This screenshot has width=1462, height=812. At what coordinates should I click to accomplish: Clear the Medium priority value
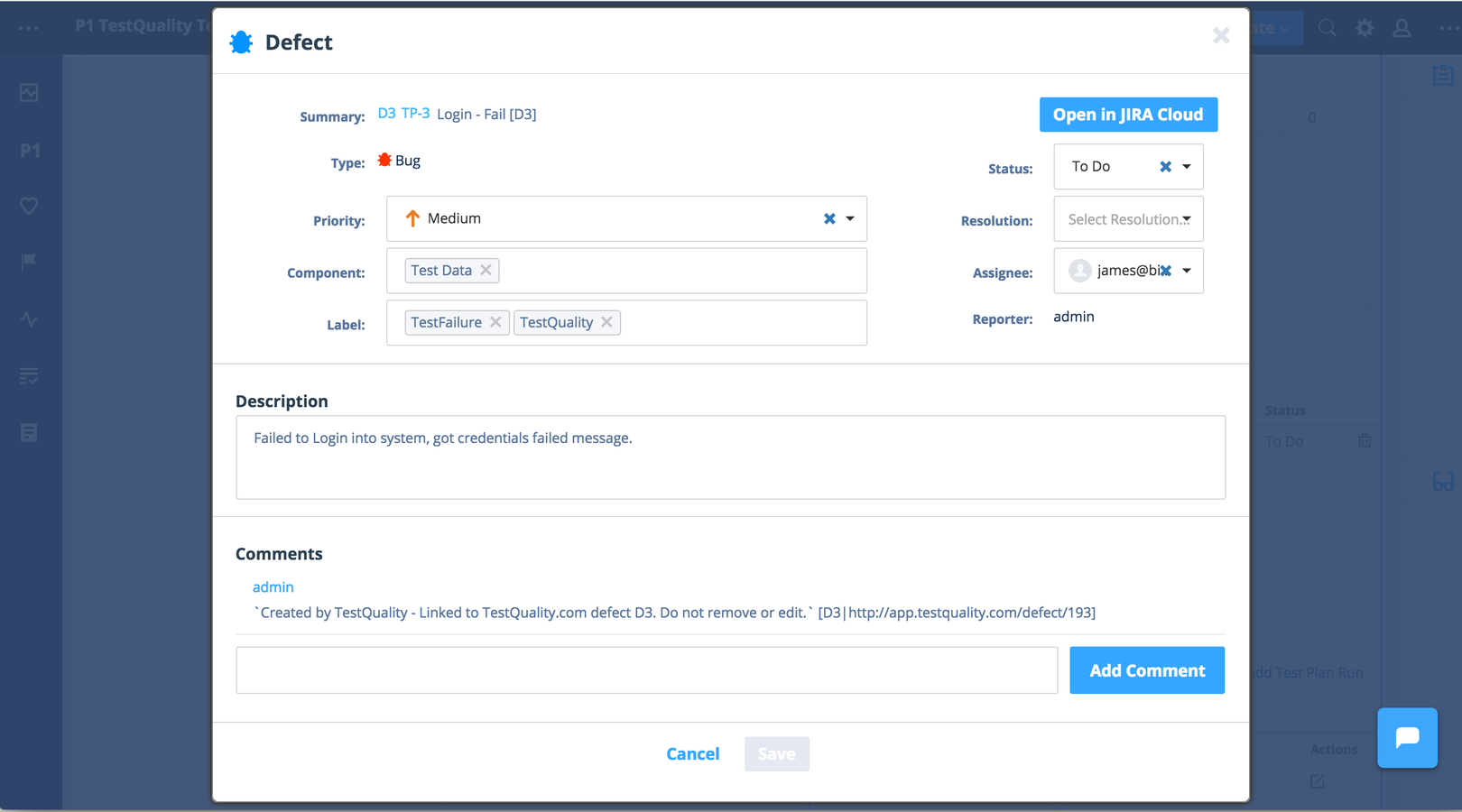(x=829, y=218)
